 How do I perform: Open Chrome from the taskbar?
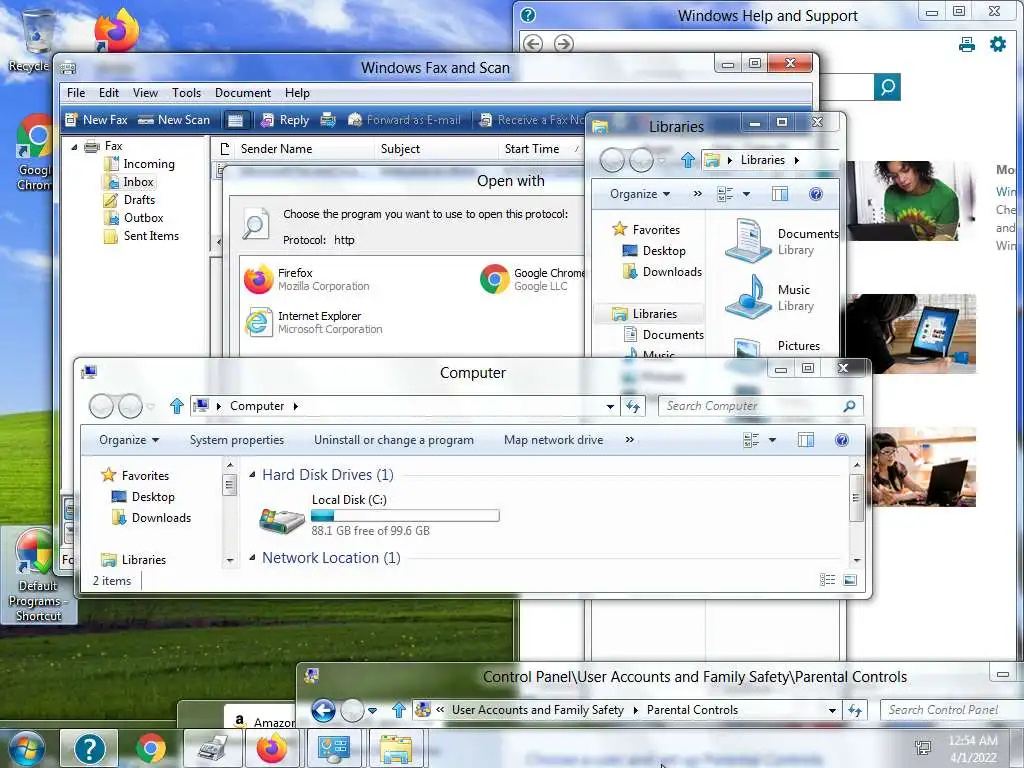click(151, 748)
